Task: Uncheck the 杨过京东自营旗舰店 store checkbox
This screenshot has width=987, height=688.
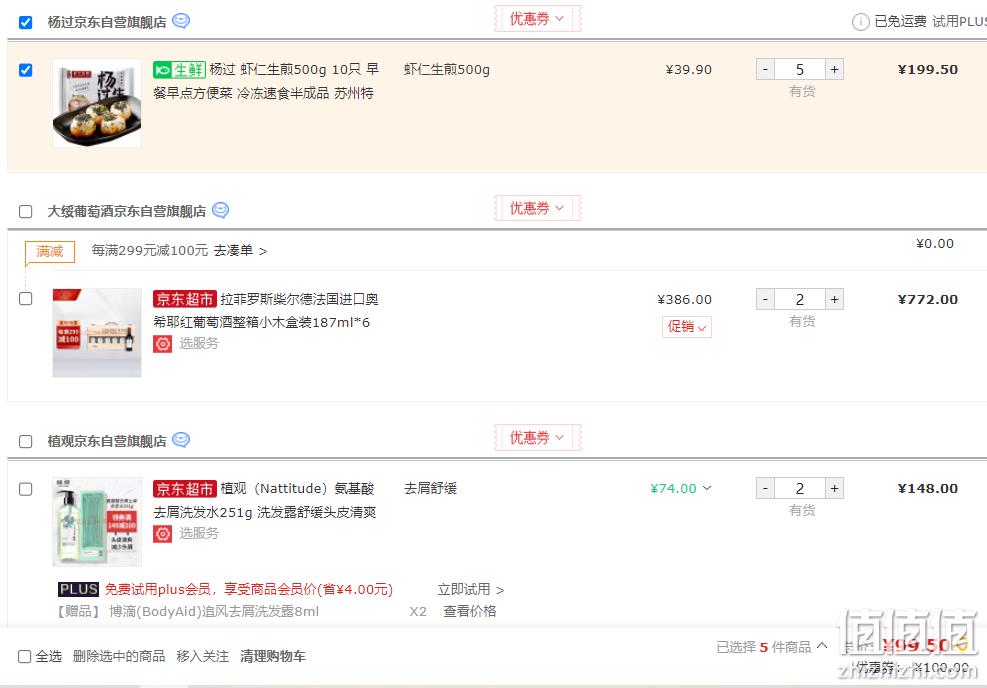Action: (x=25, y=23)
